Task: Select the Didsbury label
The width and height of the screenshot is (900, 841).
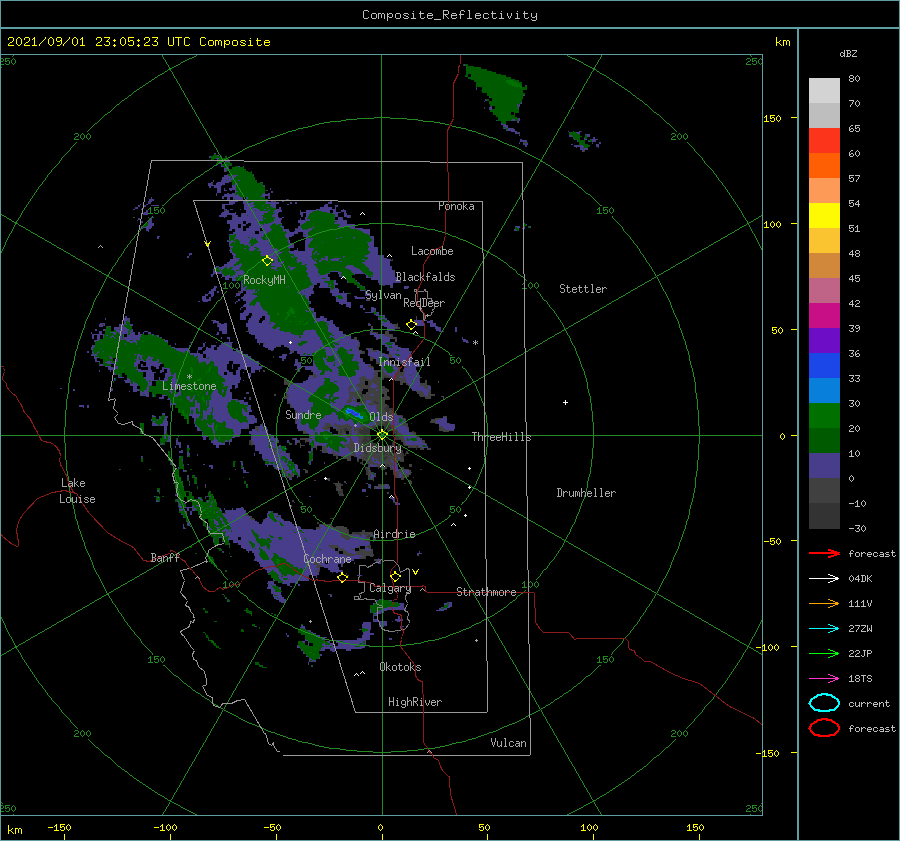Action: [x=378, y=448]
